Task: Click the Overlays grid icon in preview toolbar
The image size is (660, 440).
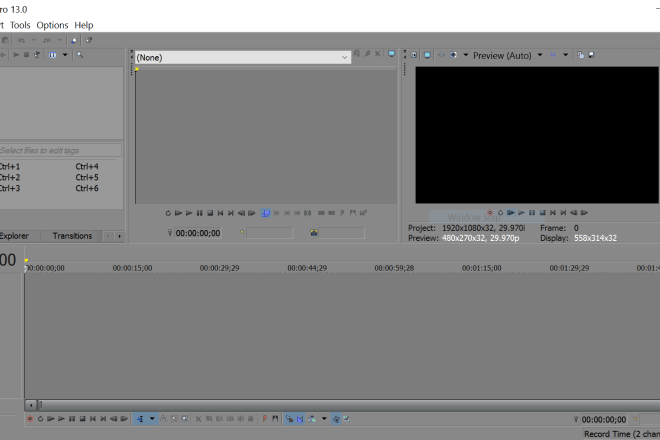Action: [553, 55]
